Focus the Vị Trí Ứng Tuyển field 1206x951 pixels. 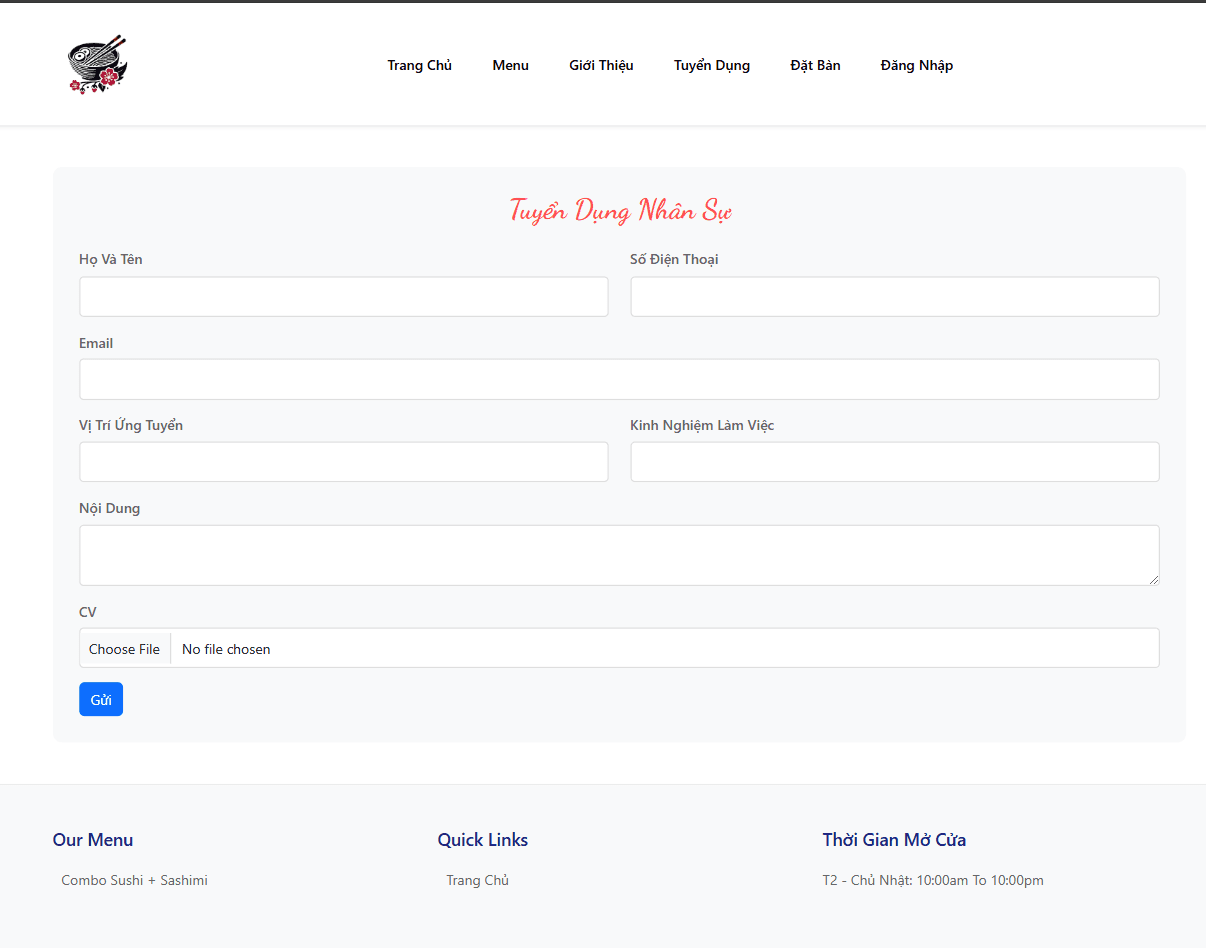pos(344,462)
